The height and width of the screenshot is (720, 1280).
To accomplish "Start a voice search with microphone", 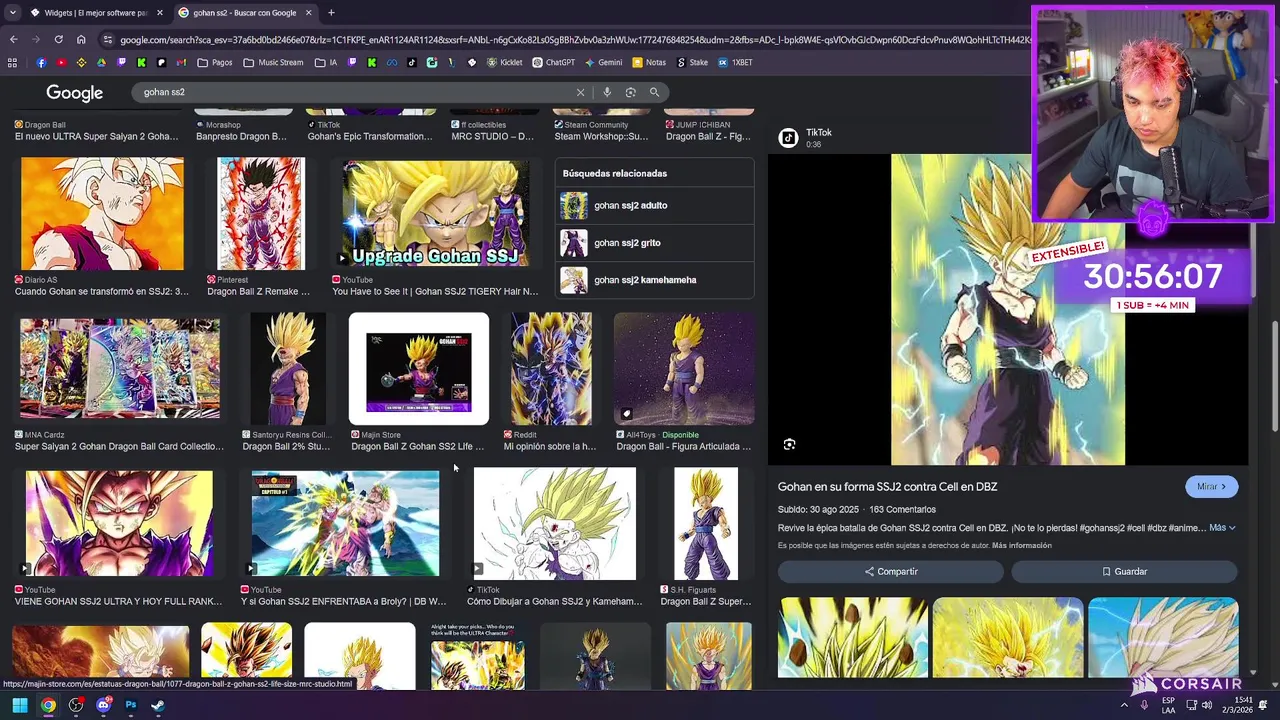I will coord(606,92).
